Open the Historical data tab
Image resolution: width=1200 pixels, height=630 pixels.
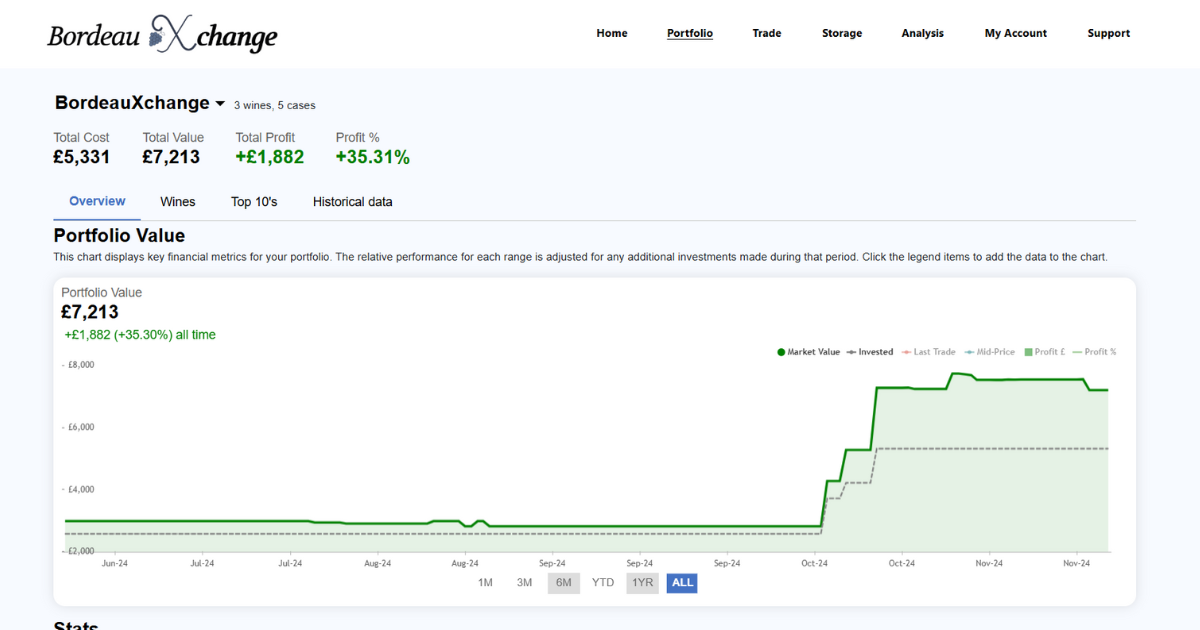[x=353, y=202]
